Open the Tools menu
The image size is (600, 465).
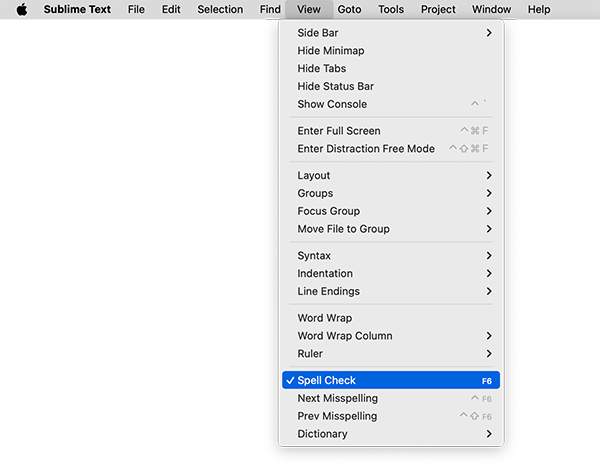[x=391, y=9]
